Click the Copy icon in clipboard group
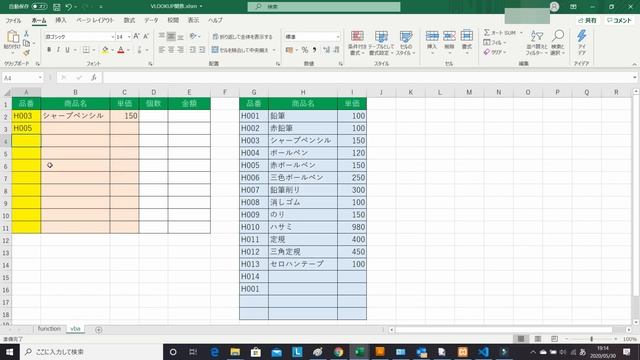Image resolution: width=640 pixels, height=360 pixels. click(27, 43)
